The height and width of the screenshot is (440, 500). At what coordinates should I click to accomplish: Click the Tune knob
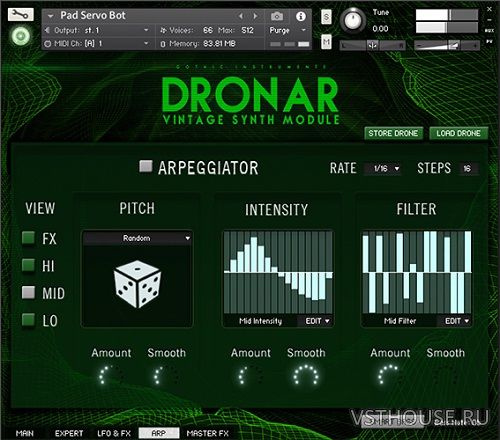coord(352,20)
